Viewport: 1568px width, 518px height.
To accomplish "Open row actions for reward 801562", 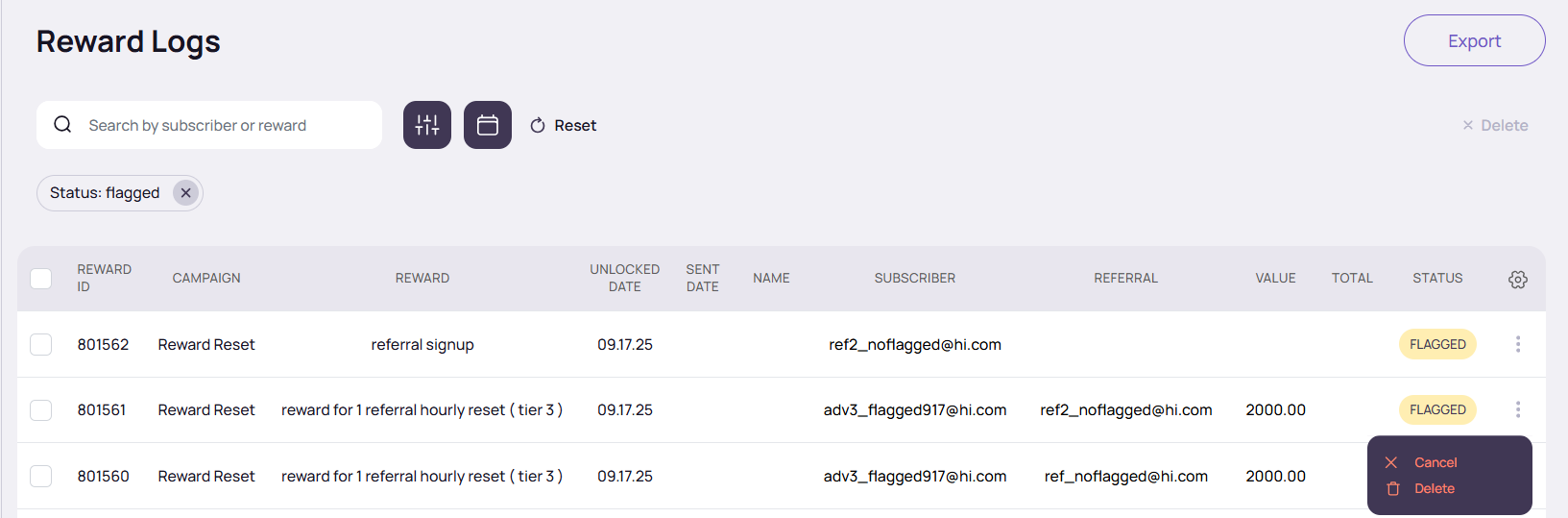I will click(1517, 344).
